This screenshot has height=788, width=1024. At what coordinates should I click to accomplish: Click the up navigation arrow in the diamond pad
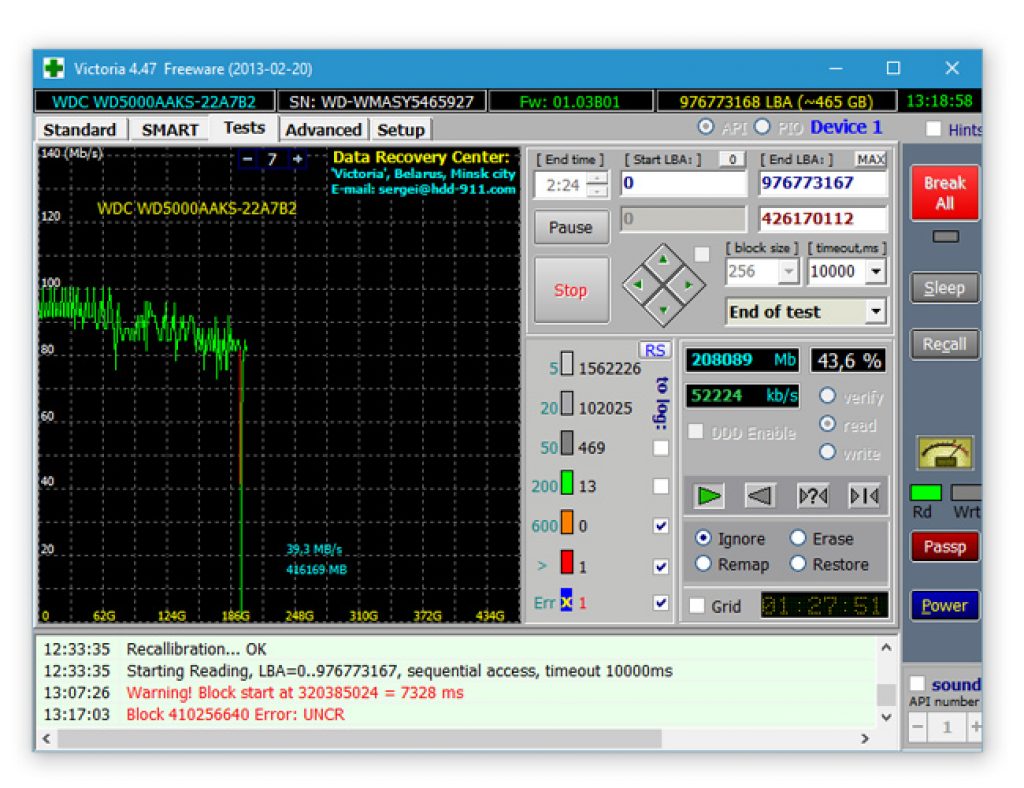pos(664,259)
